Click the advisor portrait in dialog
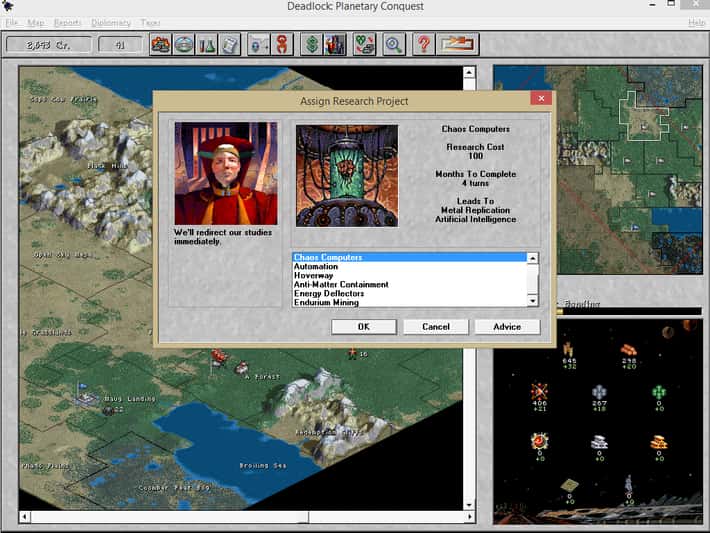Screen dimensions: 710x533 (226, 173)
